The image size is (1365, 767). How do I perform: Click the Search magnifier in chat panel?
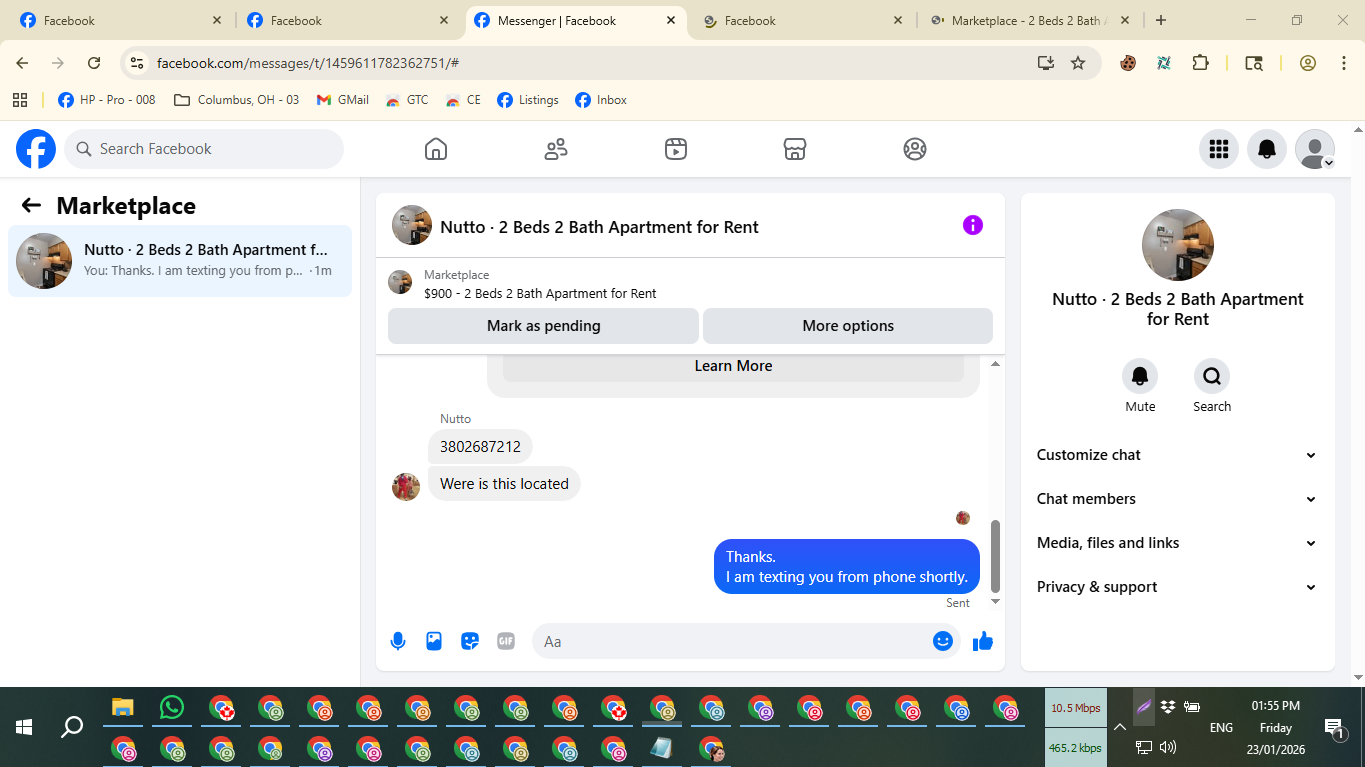(1212, 376)
